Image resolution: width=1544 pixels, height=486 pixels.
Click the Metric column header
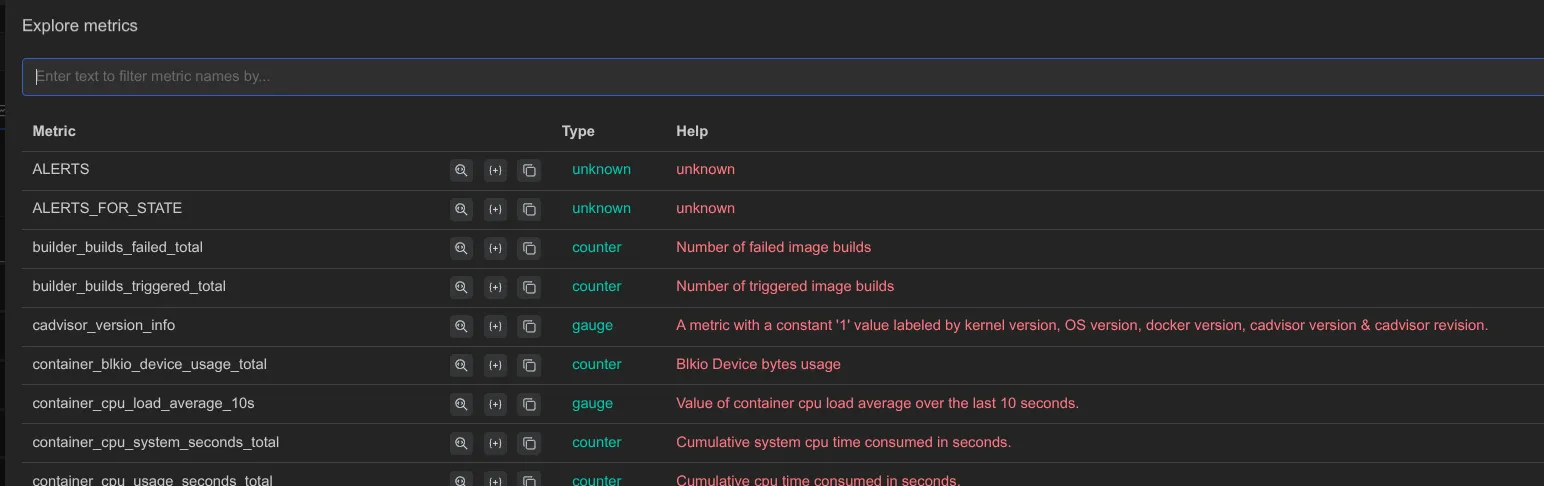(x=54, y=131)
